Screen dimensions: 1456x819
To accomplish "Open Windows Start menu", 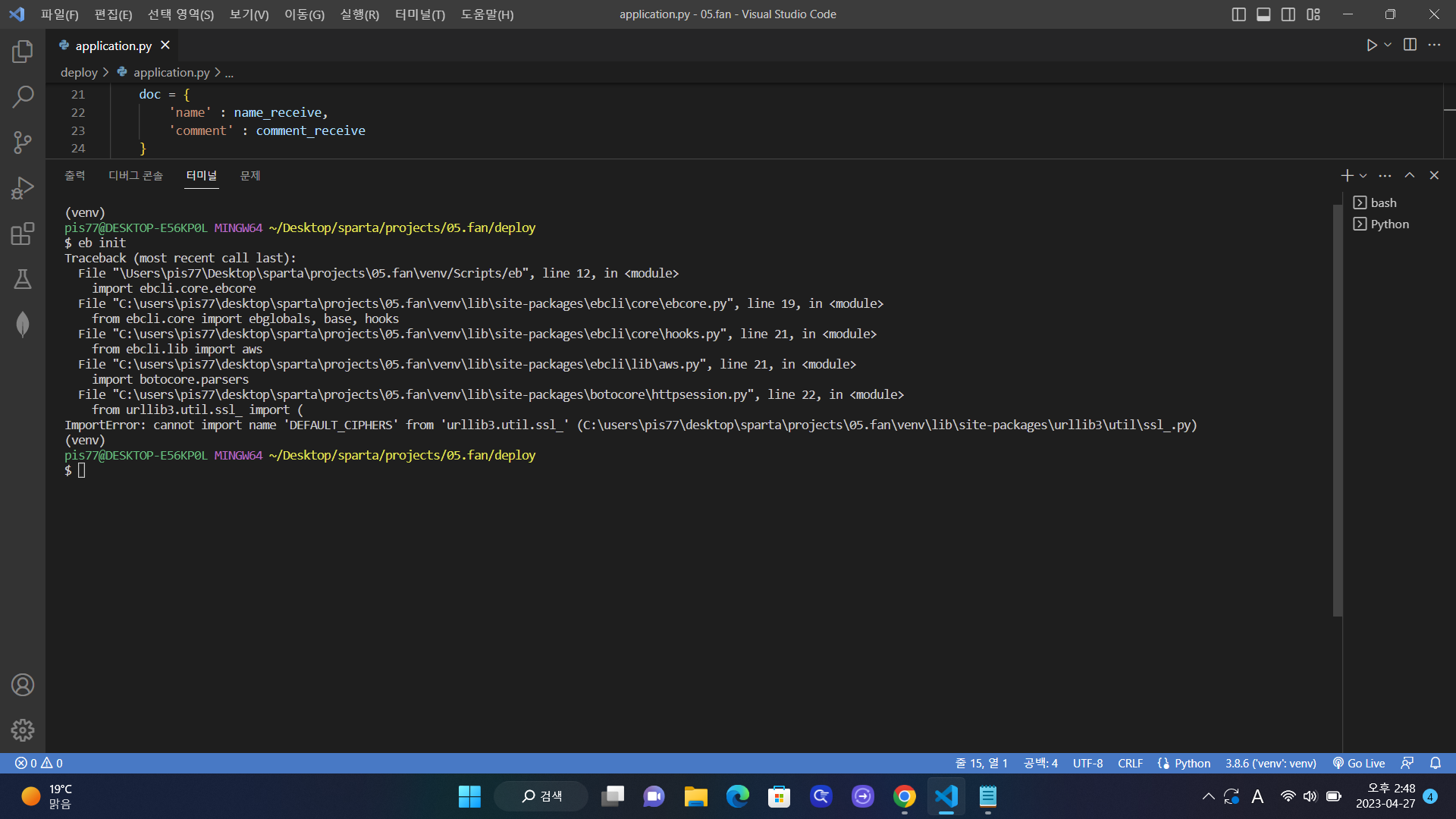I will tap(469, 796).
